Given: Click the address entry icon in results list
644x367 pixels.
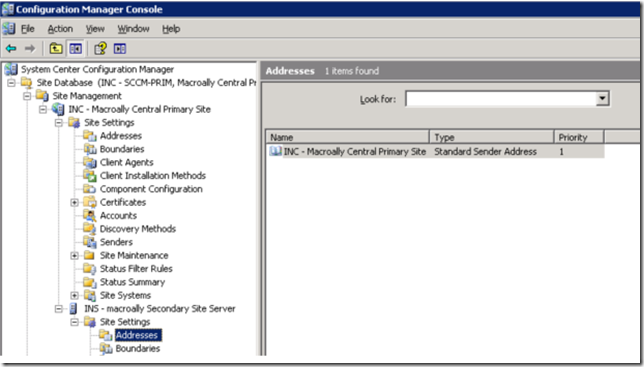Looking at the screenshot, I should (x=275, y=151).
